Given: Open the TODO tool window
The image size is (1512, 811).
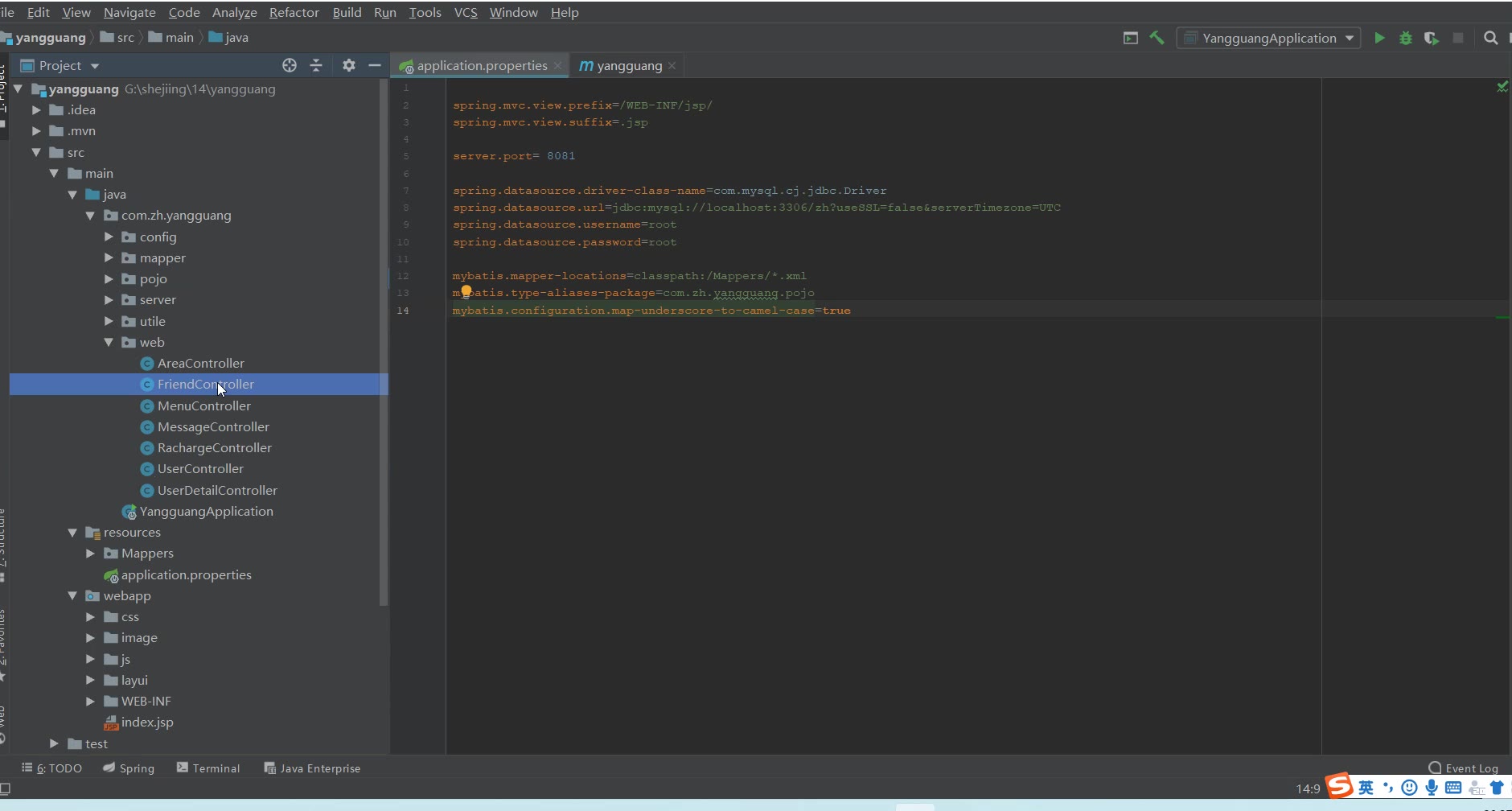Looking at the screenshot, I should (x=52, y=768).
